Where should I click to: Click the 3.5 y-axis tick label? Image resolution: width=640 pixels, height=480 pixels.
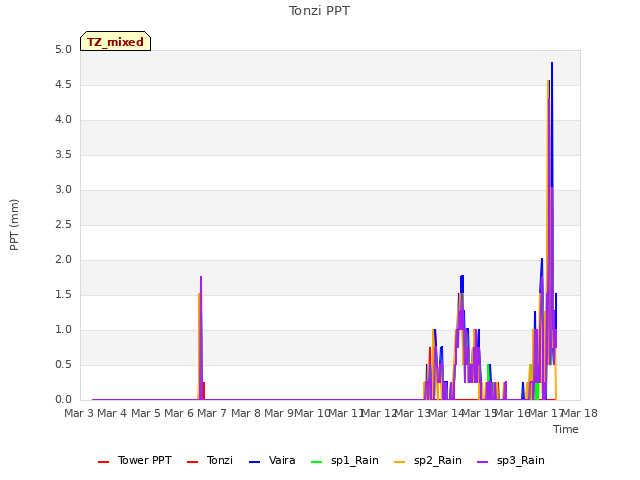(x=63, y=155)
